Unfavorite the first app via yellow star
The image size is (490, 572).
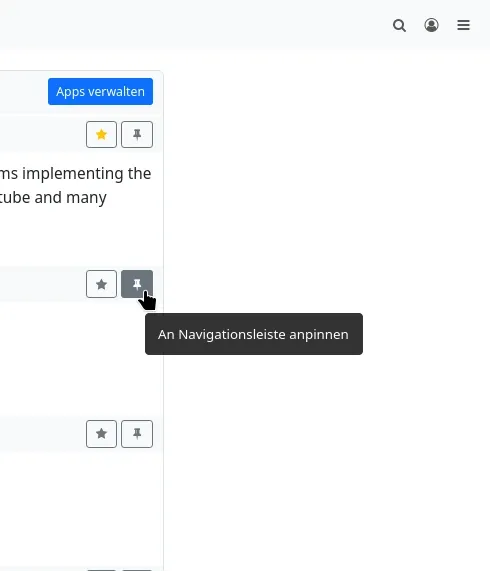(x=101, y=135)
